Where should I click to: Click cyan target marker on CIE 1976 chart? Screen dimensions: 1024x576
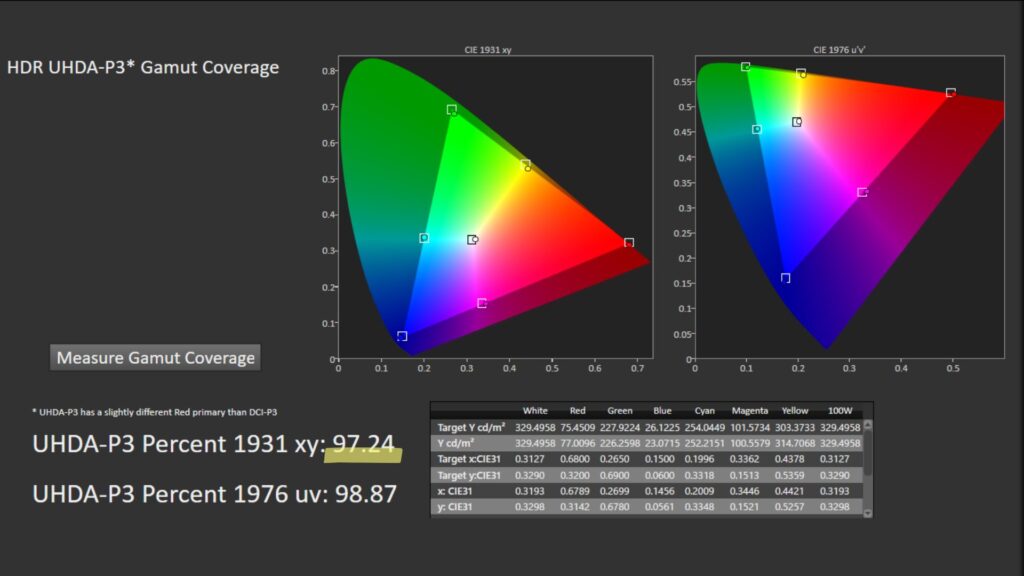click(757, 129)
